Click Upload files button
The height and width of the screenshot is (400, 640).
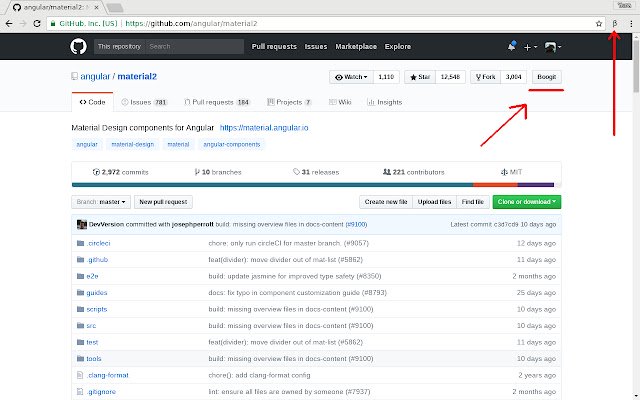pyautogui.click(x=434, y=202)
